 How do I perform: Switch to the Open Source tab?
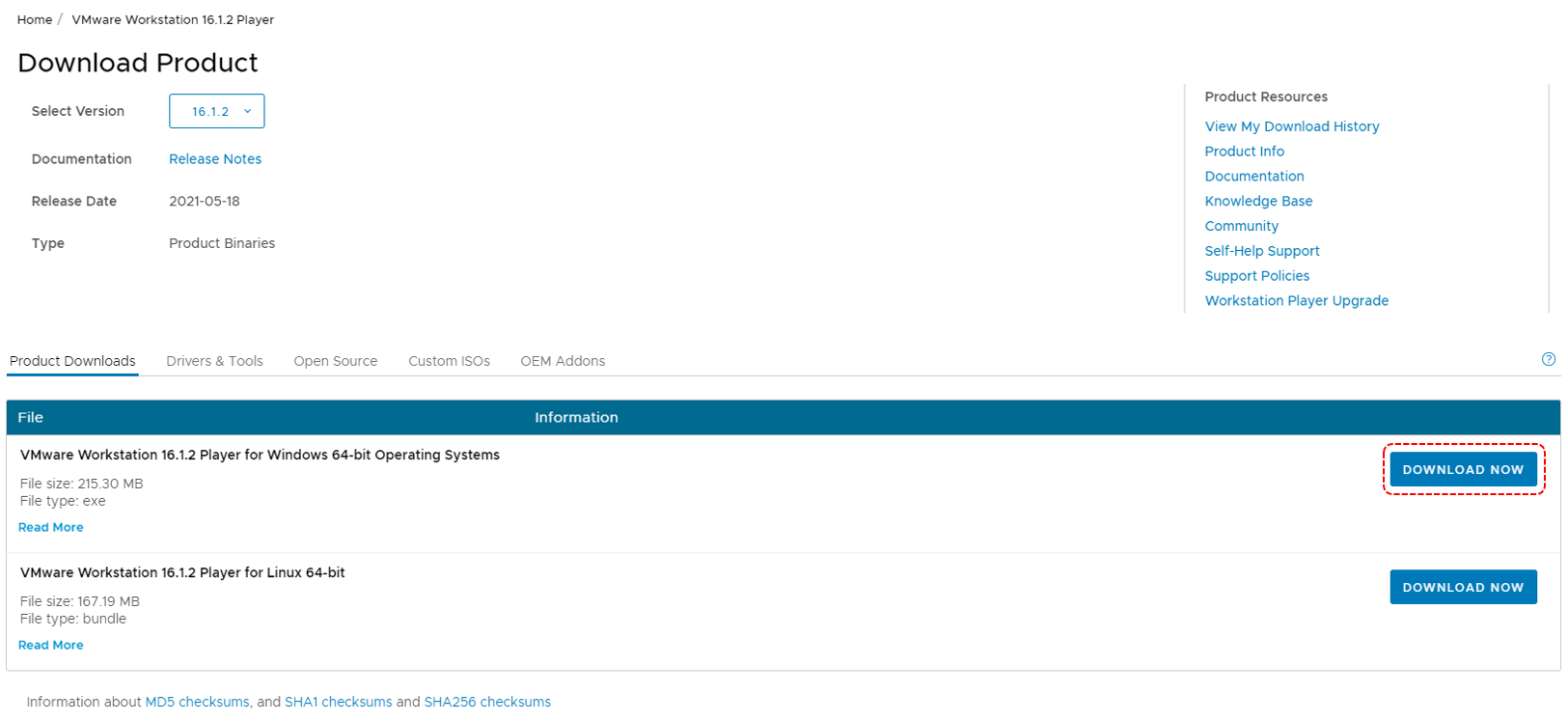(x=336, y=361)
